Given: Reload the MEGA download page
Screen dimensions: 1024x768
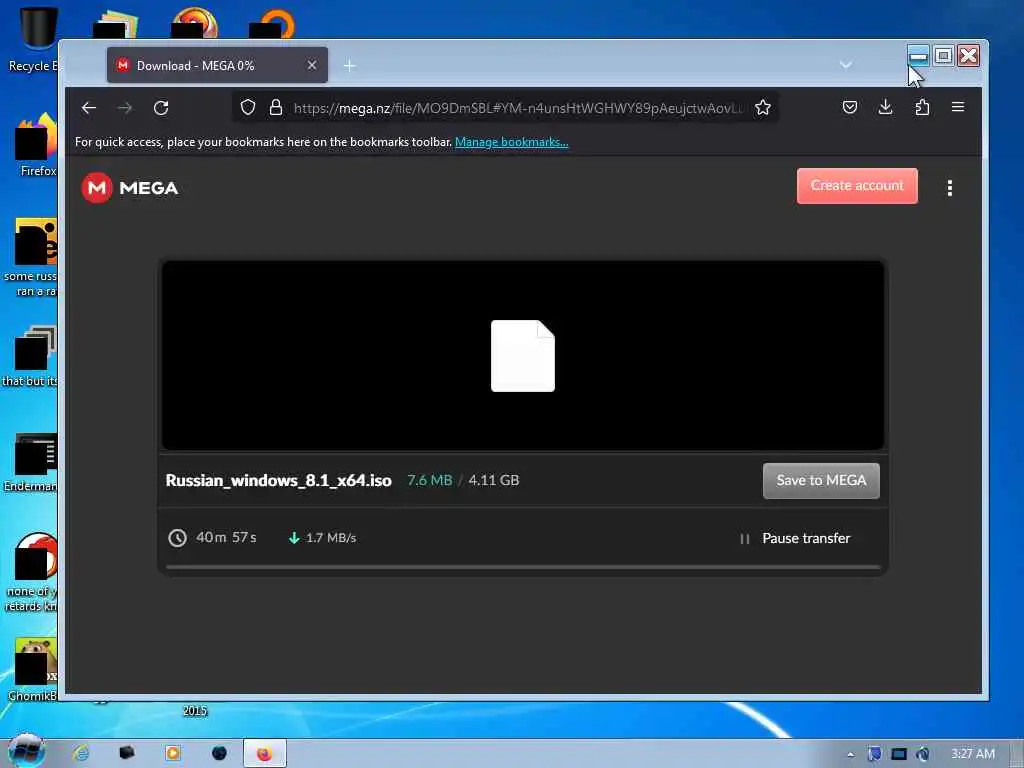Looking at the screenshot, I should (161, 108).
